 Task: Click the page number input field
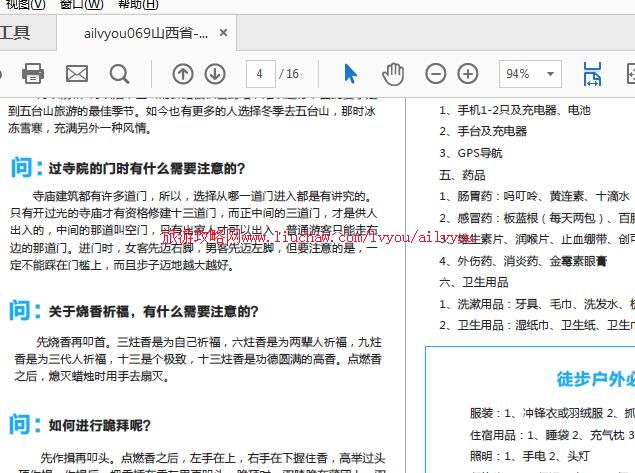tap(261, 73)
